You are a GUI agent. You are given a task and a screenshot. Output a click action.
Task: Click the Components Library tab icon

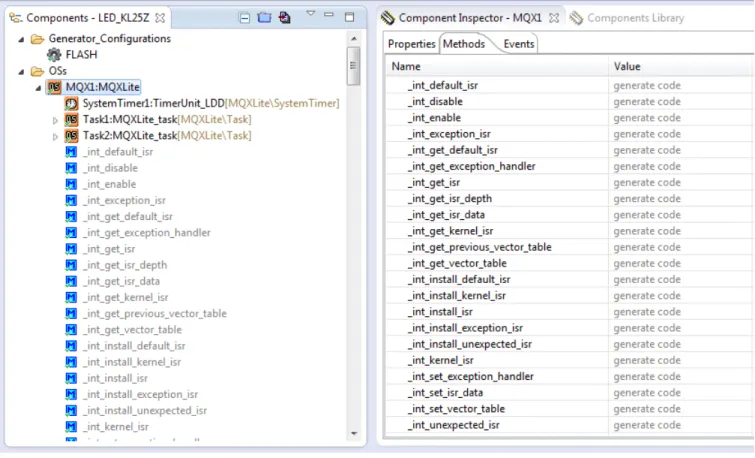click(576, 18)
